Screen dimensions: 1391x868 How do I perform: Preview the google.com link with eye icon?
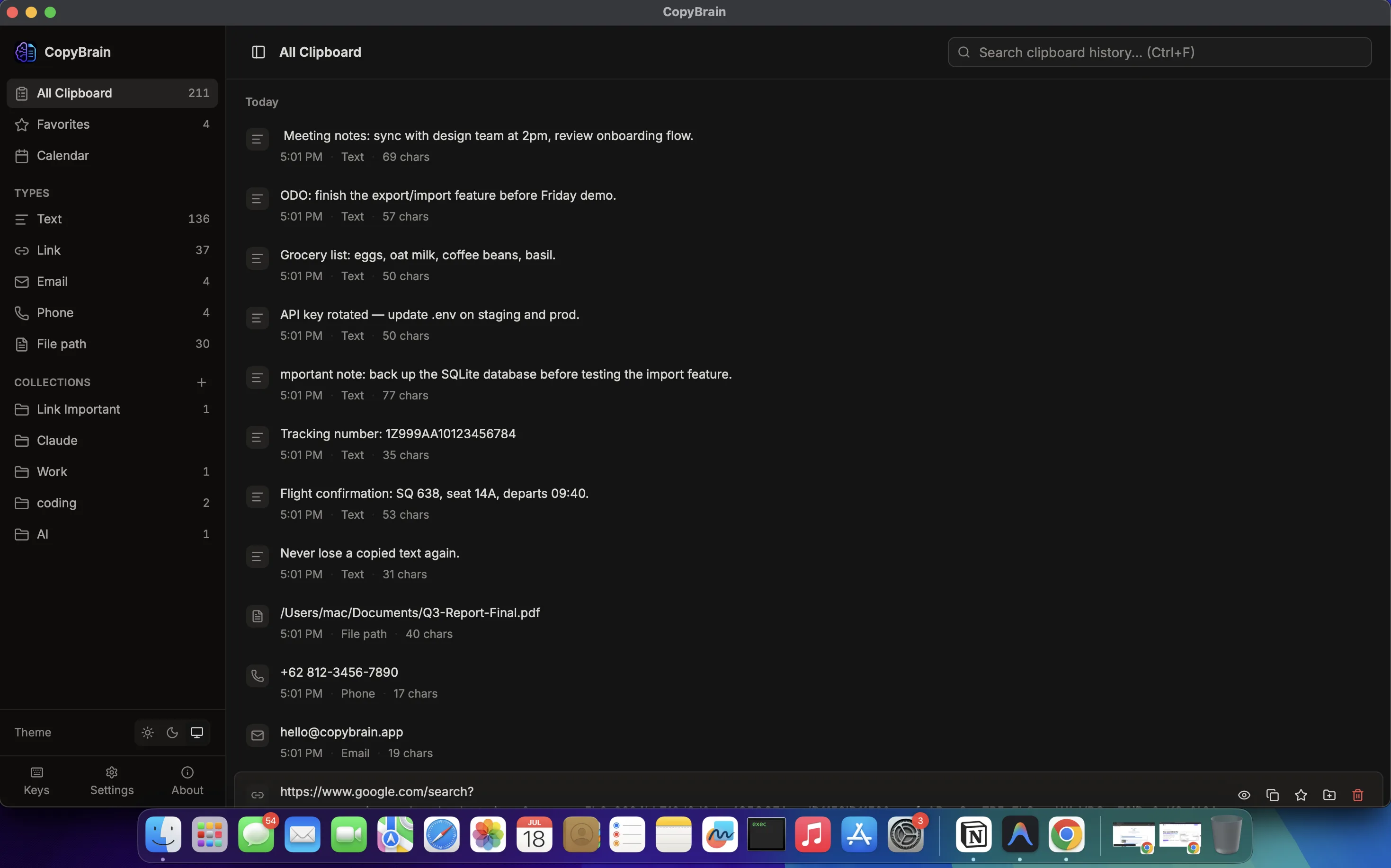point(1244,795)
